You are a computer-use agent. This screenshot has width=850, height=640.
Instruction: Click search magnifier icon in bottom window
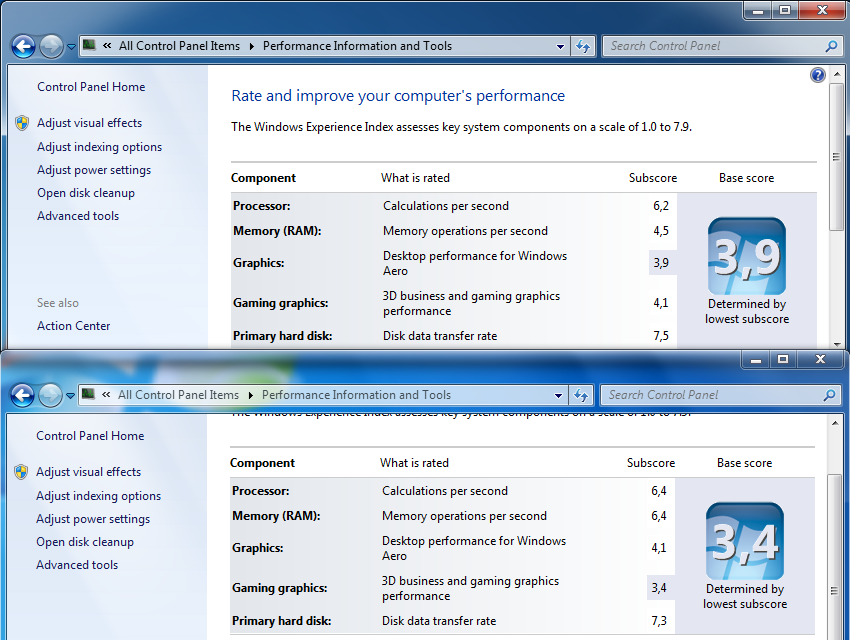(829, 395)
